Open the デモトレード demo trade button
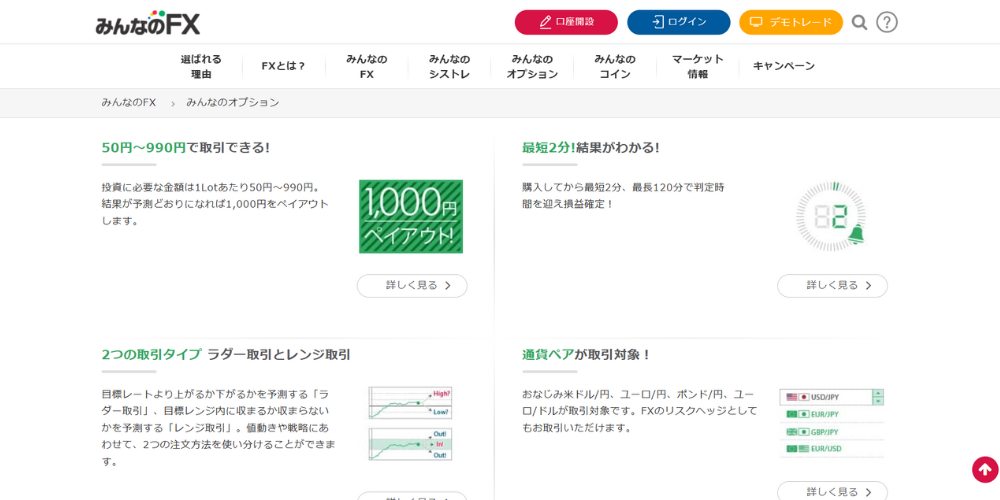 click(x=791, y=22)
